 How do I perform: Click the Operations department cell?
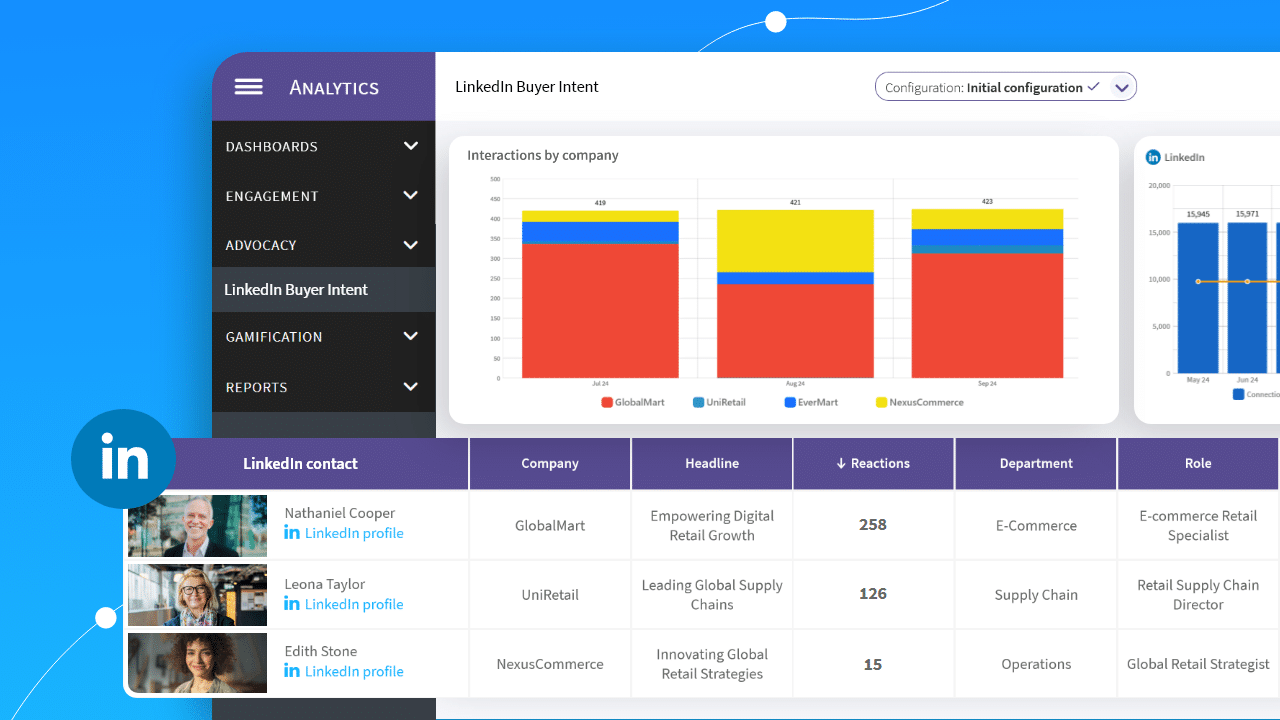coord(1036,664)
